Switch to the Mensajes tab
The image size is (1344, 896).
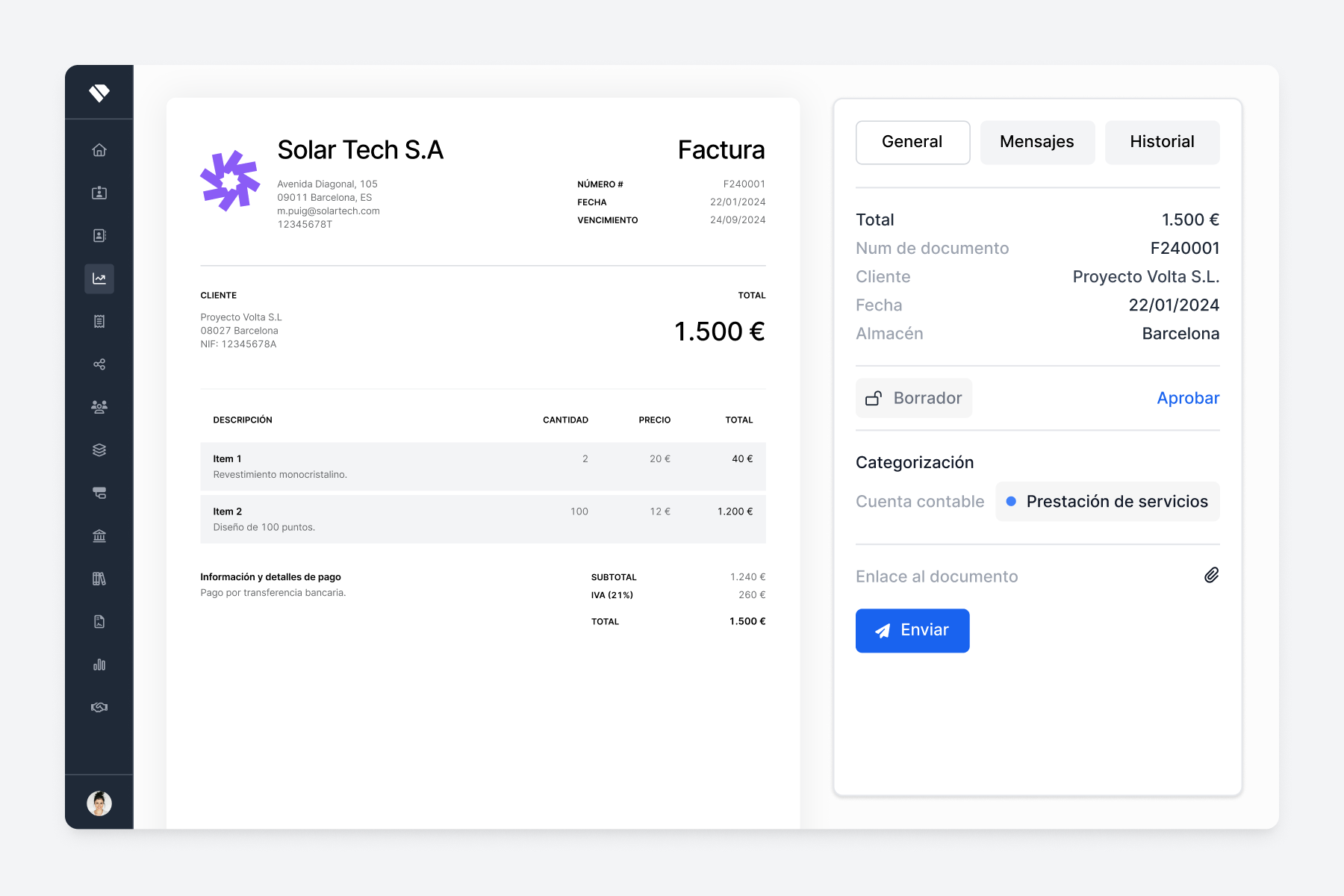click(1037, 142)
